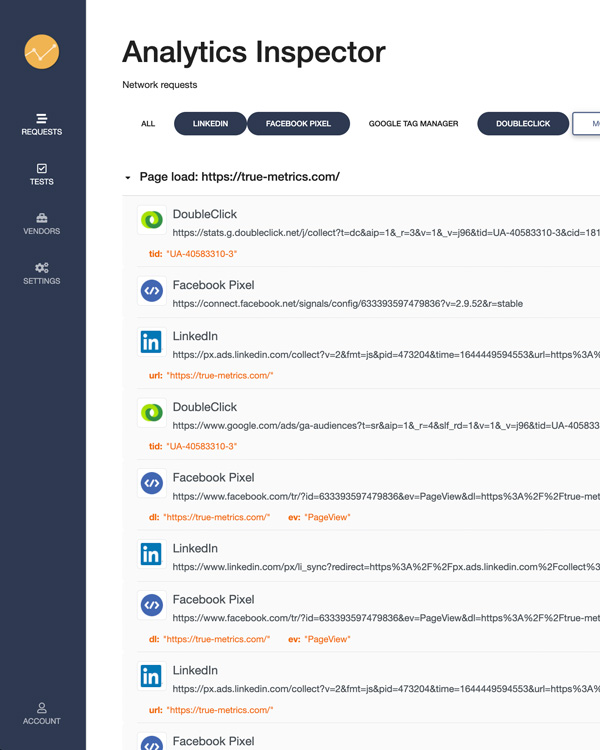This screenshot has width=600, height=750.
Task: Click the Page load: https://true-metrics.com/ heading
Action: pos(239,176)
